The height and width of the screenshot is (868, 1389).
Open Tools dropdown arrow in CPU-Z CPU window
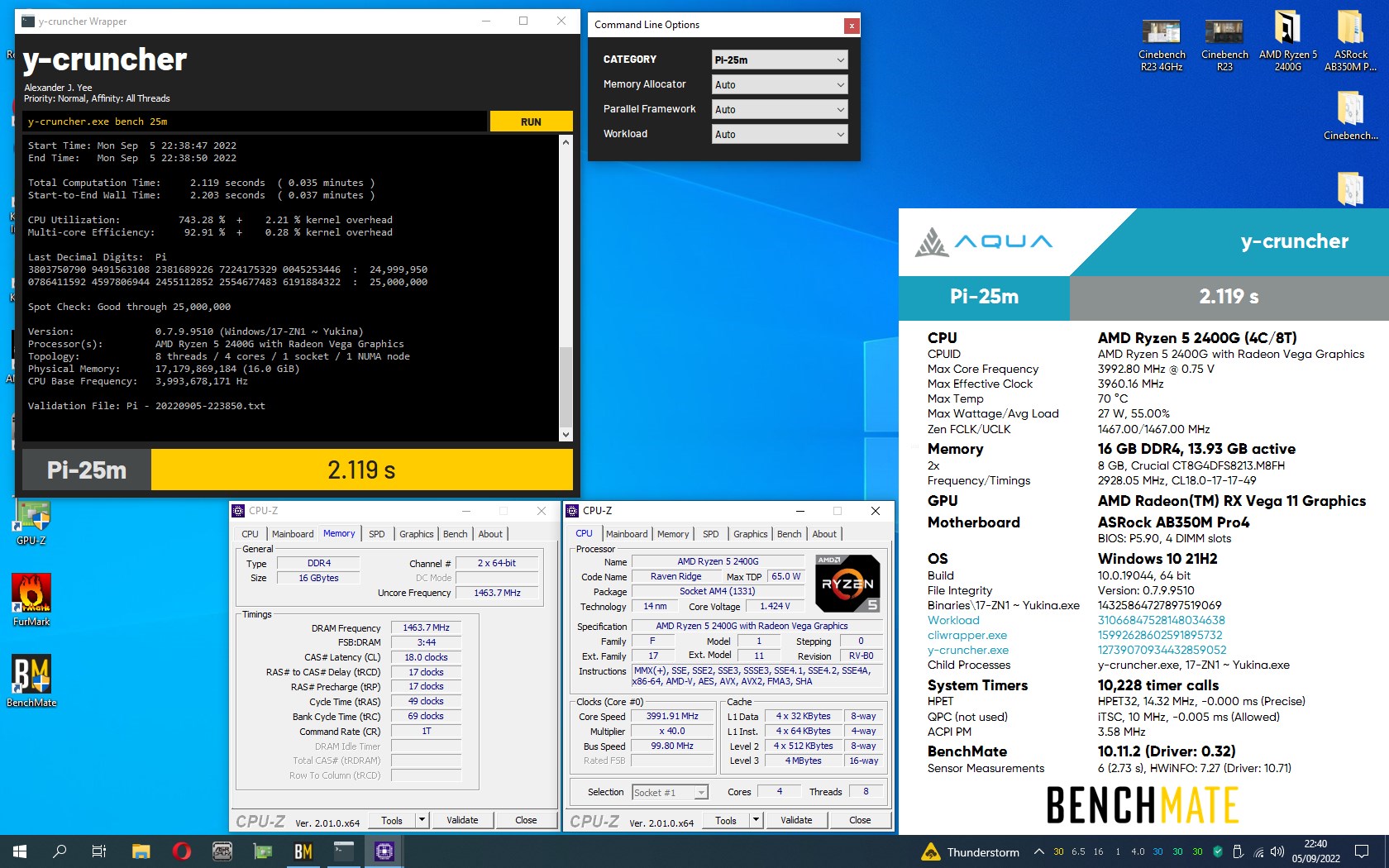(756, 820)
